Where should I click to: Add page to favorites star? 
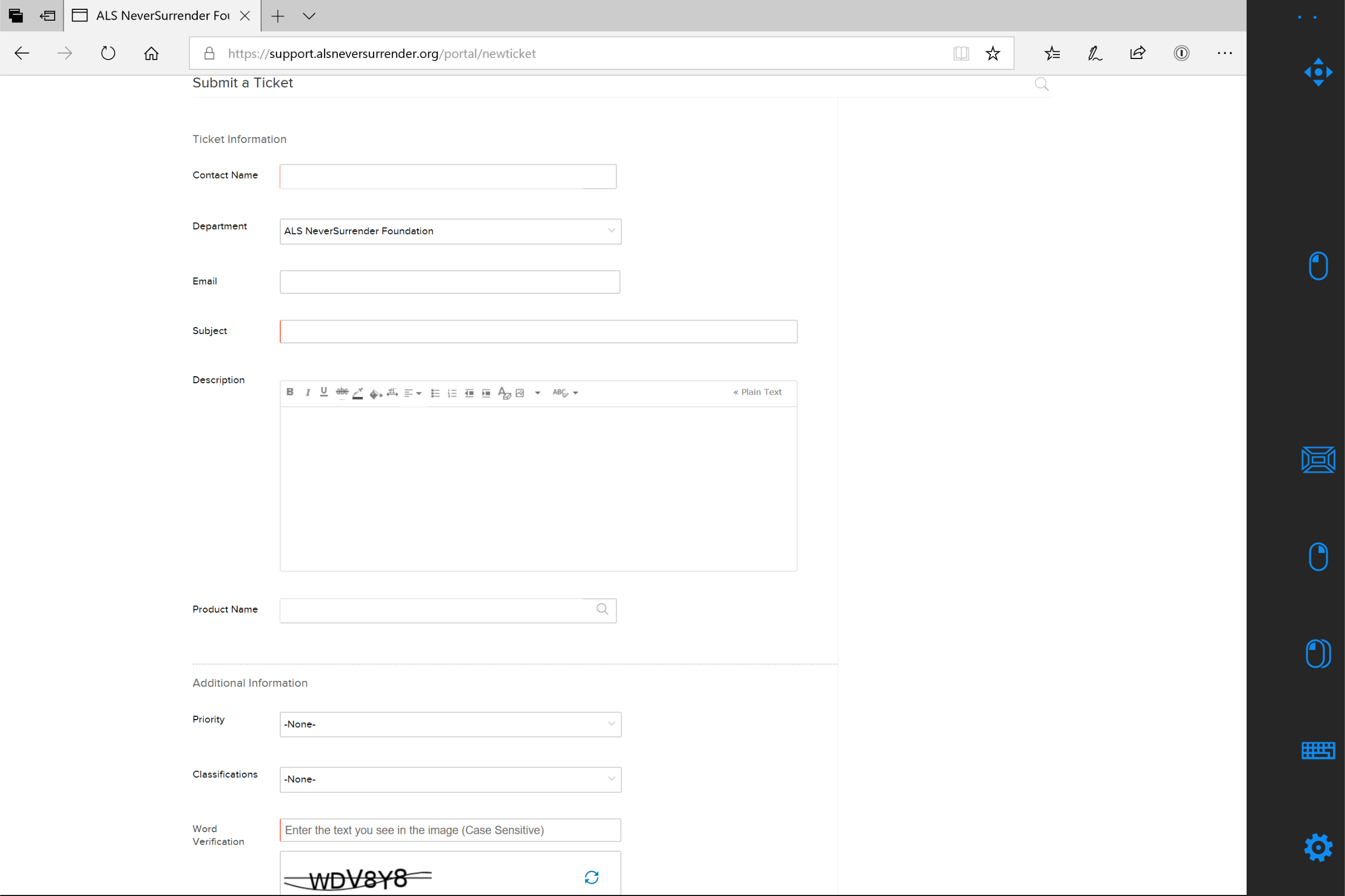992,53
